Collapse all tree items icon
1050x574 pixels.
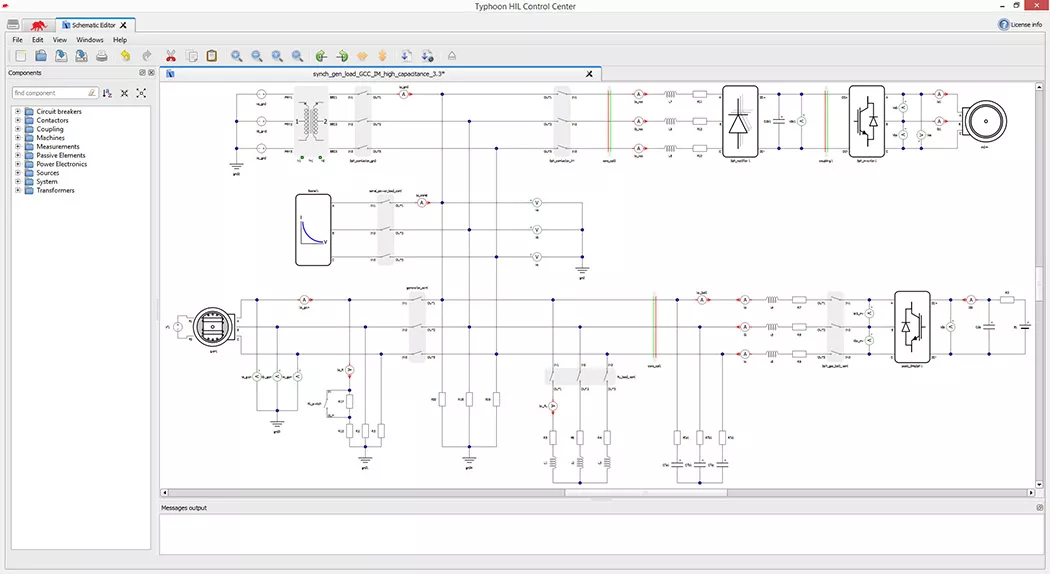pos(124,93)
